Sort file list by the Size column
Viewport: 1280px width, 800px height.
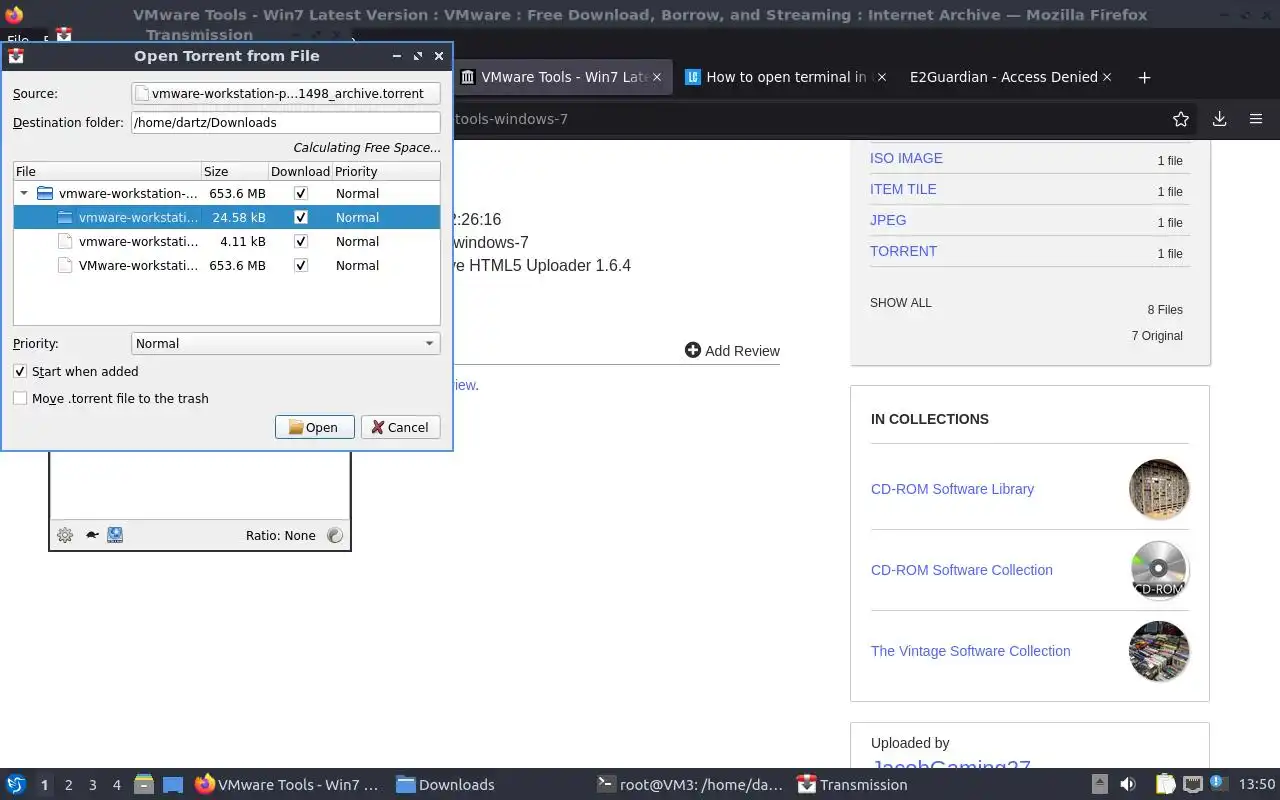[x=235, y=171]
